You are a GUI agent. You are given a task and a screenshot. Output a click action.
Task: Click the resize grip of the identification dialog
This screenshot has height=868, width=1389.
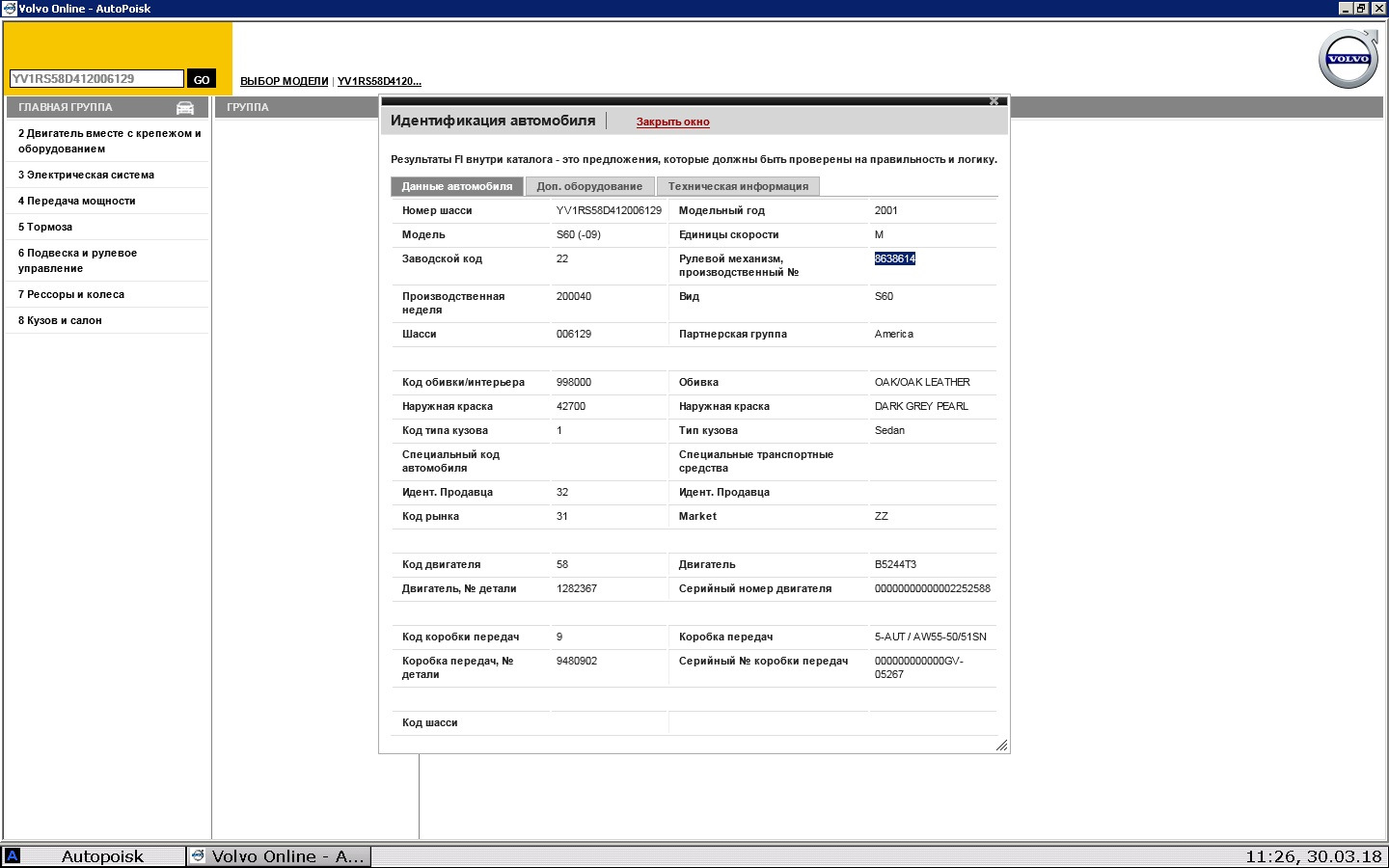[1000, 746]
